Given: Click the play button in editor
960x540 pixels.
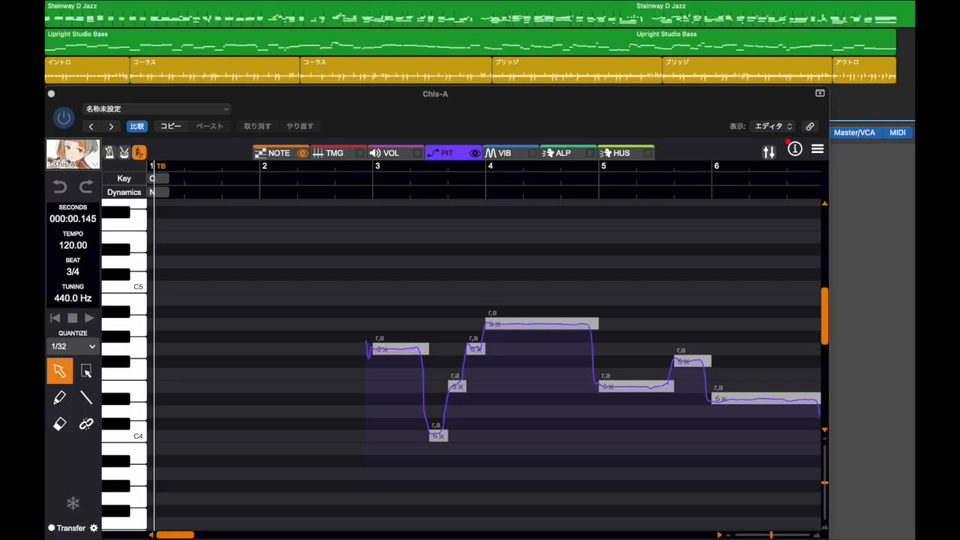Looking at the screenshot, I should 89,318.
